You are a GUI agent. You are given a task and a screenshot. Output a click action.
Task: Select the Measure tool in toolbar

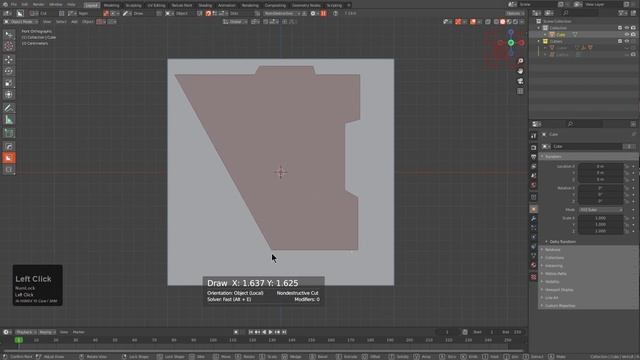[x=9, y=120]
